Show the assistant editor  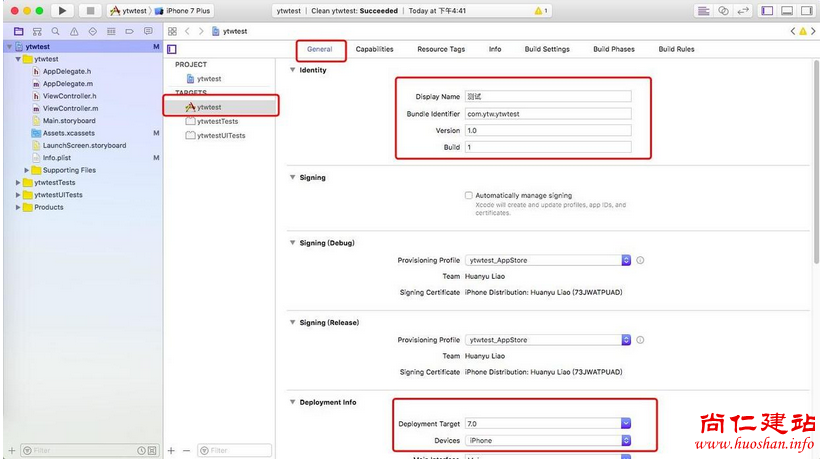tap(722, 10)
